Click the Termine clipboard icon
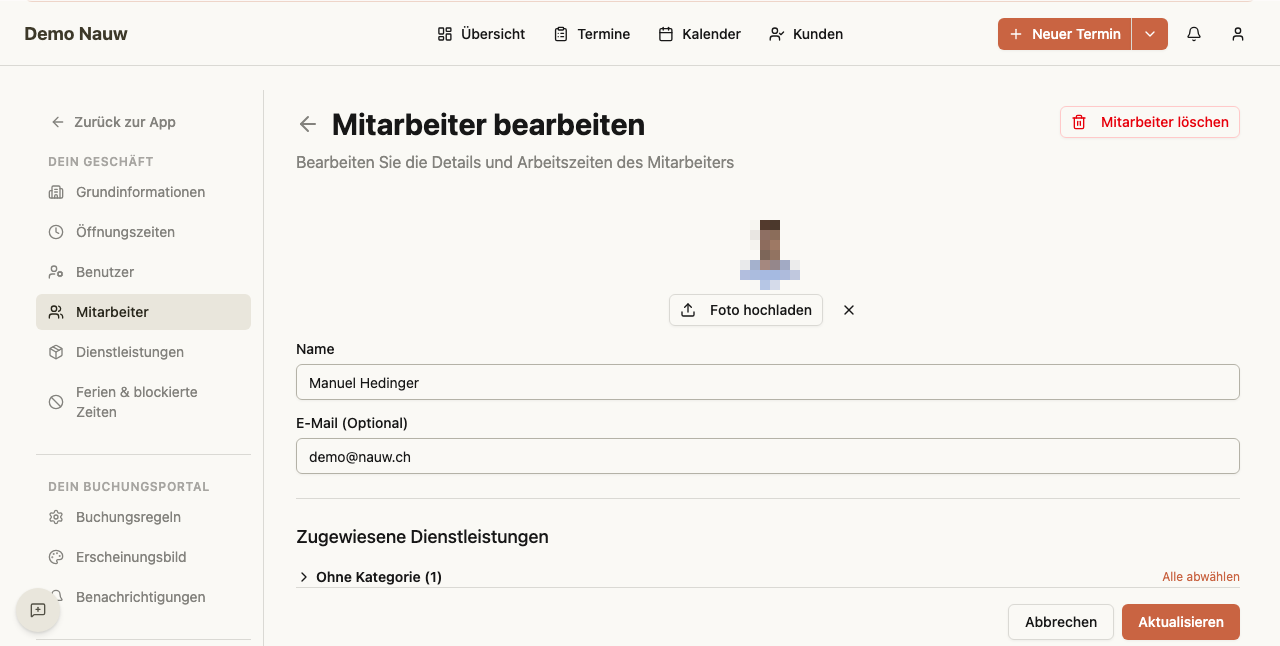 click(561, 34)
